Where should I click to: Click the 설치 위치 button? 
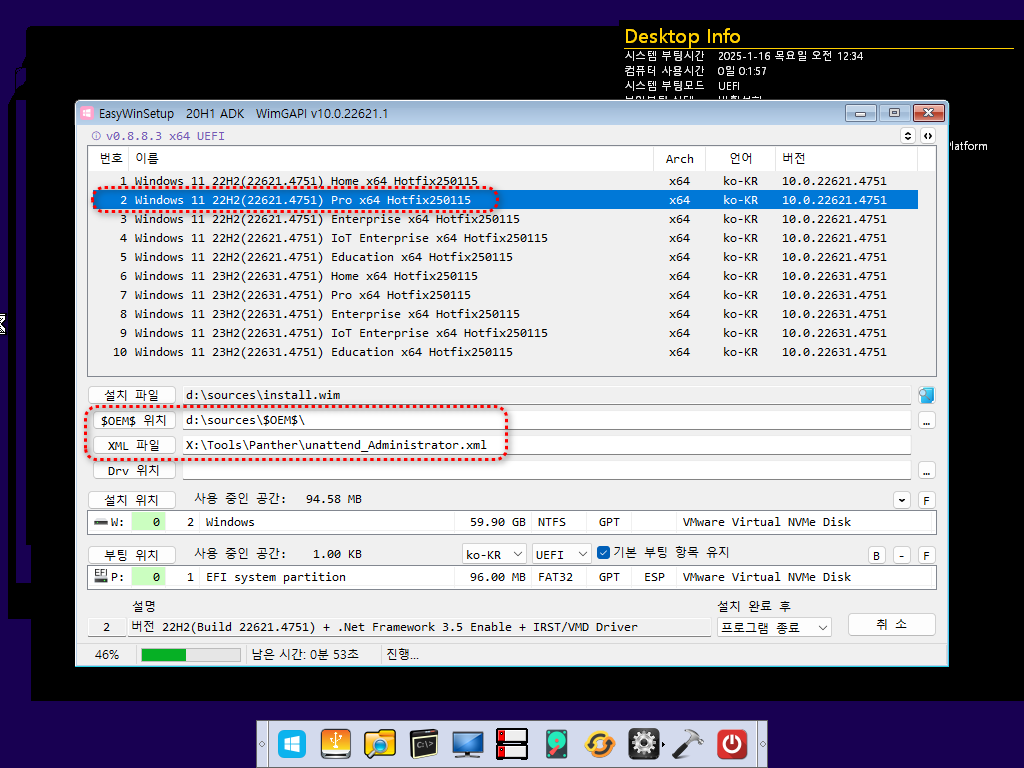pos(132,500)
